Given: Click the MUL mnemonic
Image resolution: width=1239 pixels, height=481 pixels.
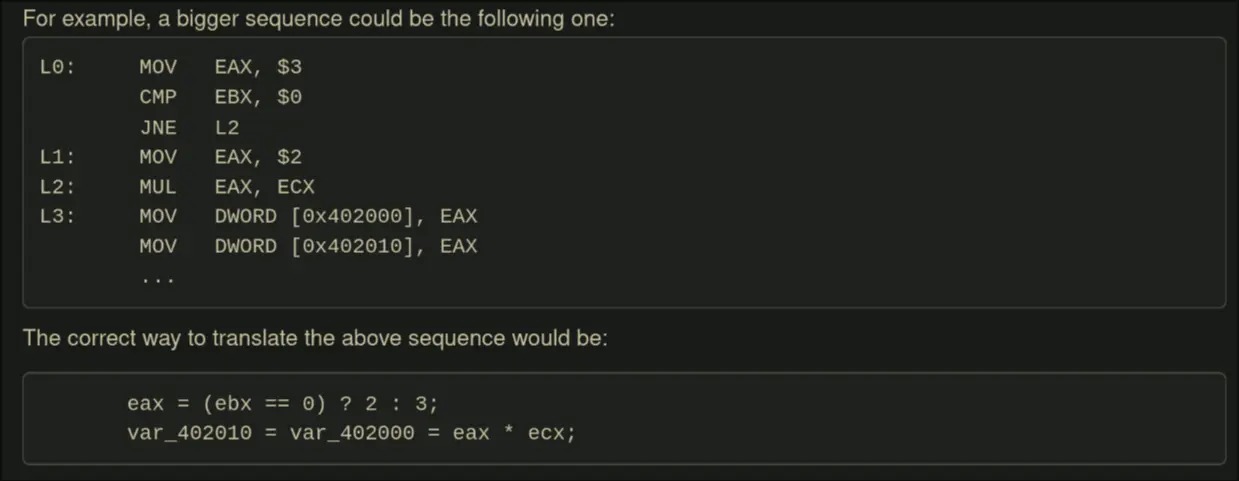Looking at the screenshot, I should (x=158, y=187).
